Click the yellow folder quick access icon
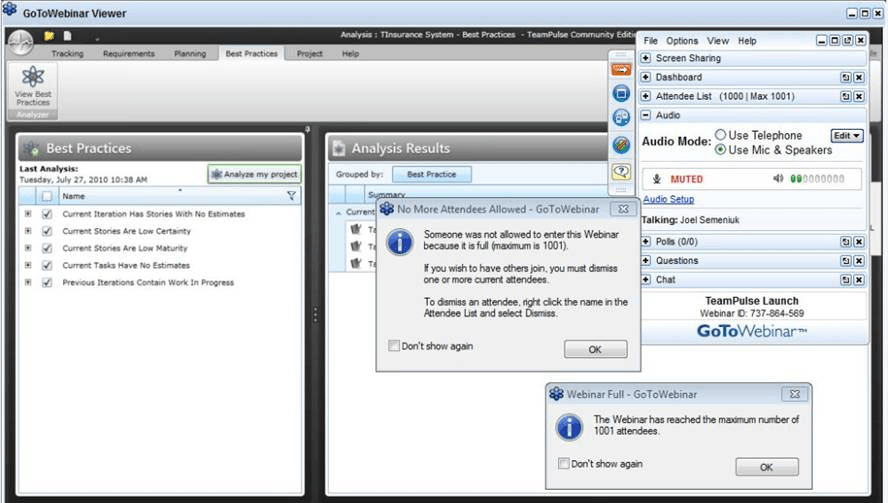Screen dimensions: 888x503 [x=49, y=36]
